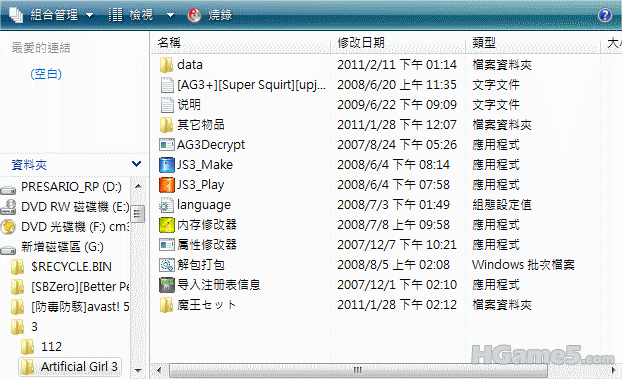
Task: Select the AG3Decrypt program icon
Action: 167,145
